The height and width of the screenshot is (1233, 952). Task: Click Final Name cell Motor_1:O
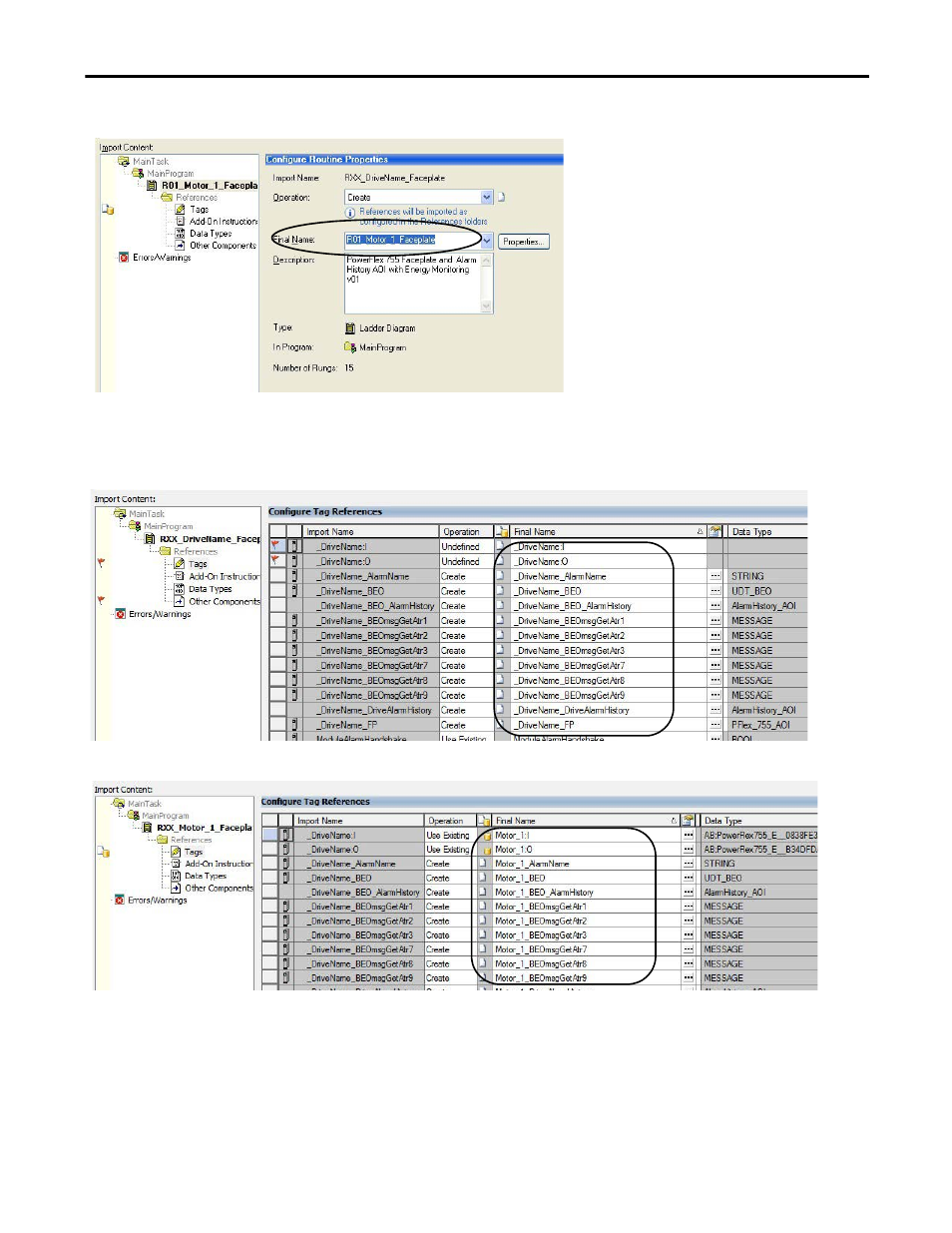(586, 850)
